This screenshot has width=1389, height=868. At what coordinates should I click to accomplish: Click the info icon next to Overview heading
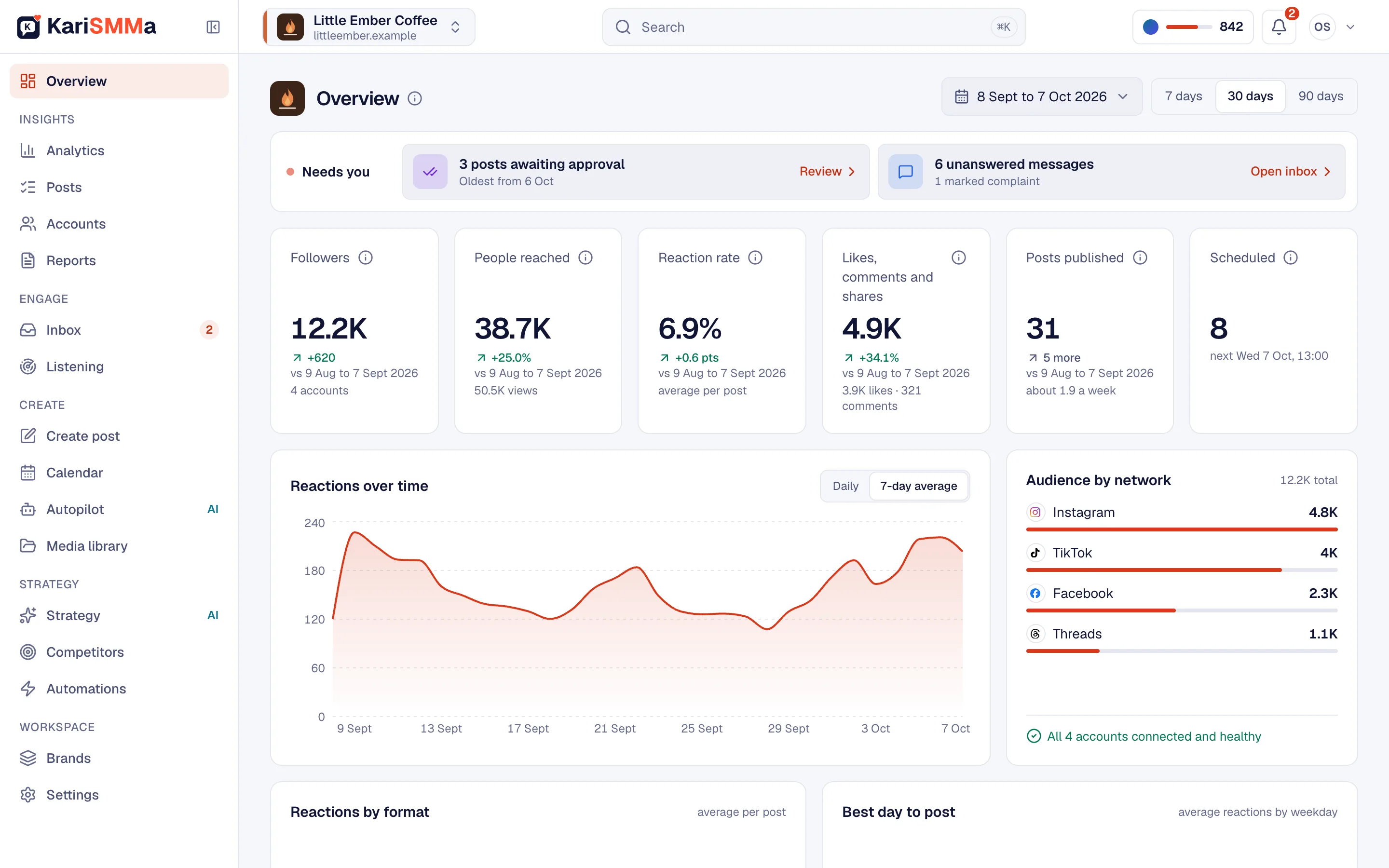pos(415,99)
